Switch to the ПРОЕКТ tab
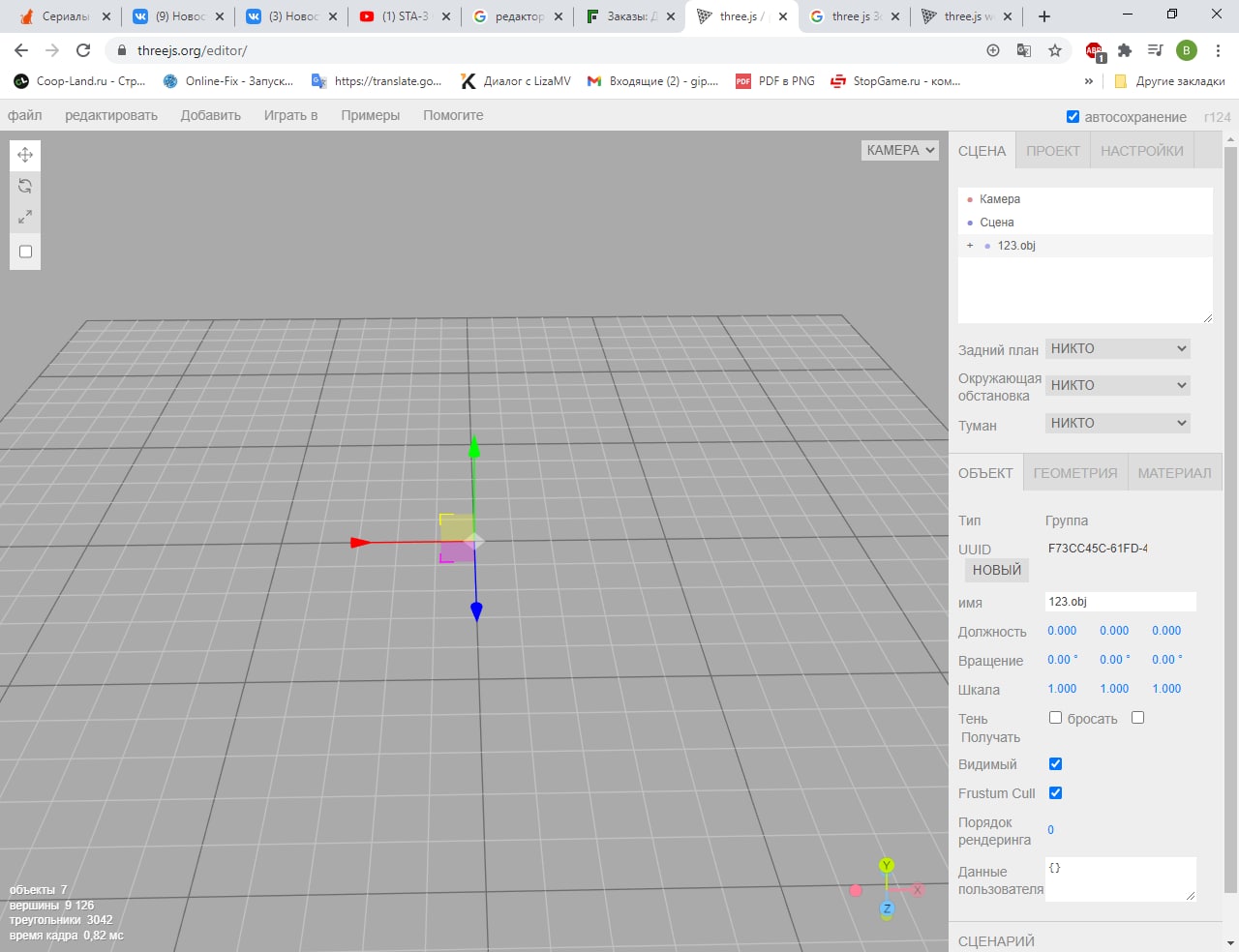Image resolution: width=1239 pixels, height=952 pixels. 1053,151
